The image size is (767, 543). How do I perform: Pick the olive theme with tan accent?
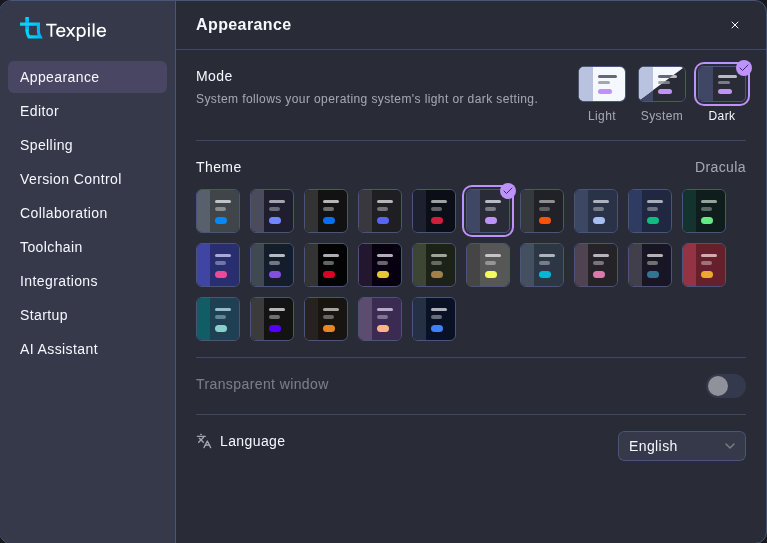(434, 265)
